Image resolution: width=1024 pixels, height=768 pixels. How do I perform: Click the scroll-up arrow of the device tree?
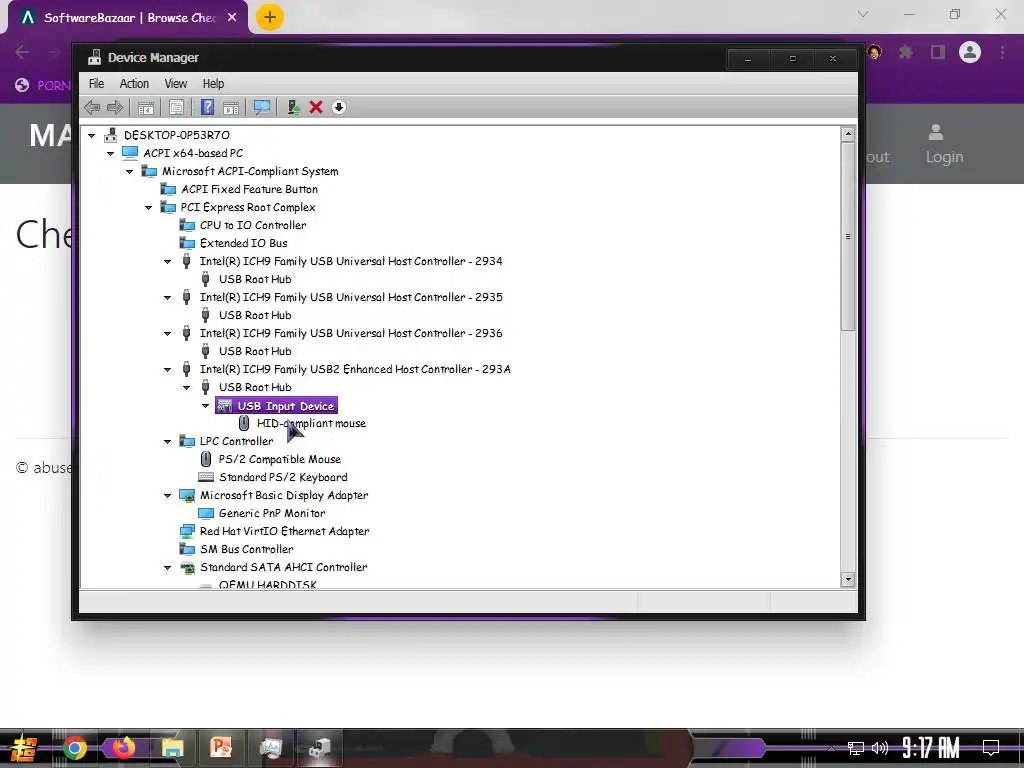pyautogui.click(x=848, y=134)
